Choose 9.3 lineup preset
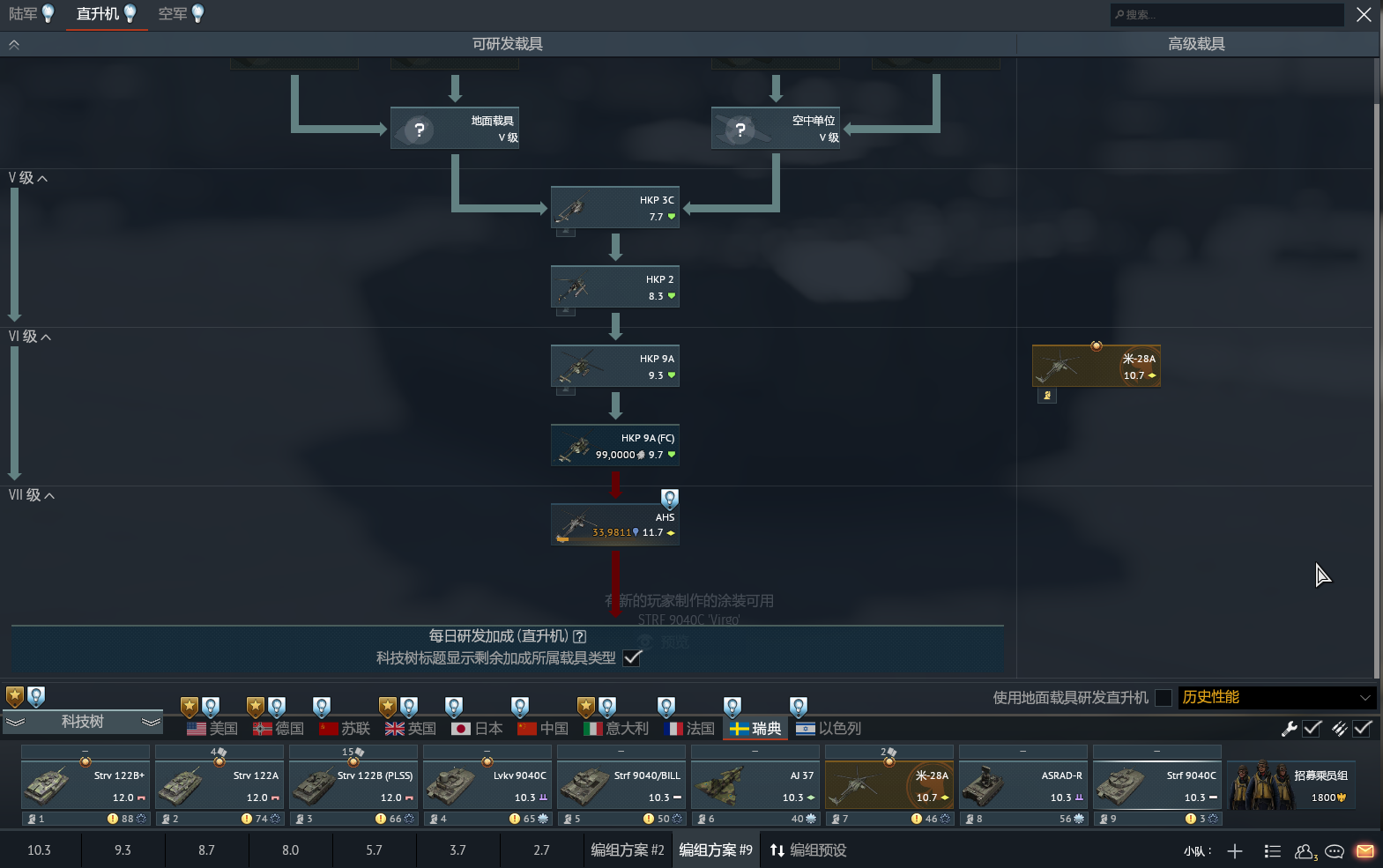1383x868 pixels. (123, 850)
